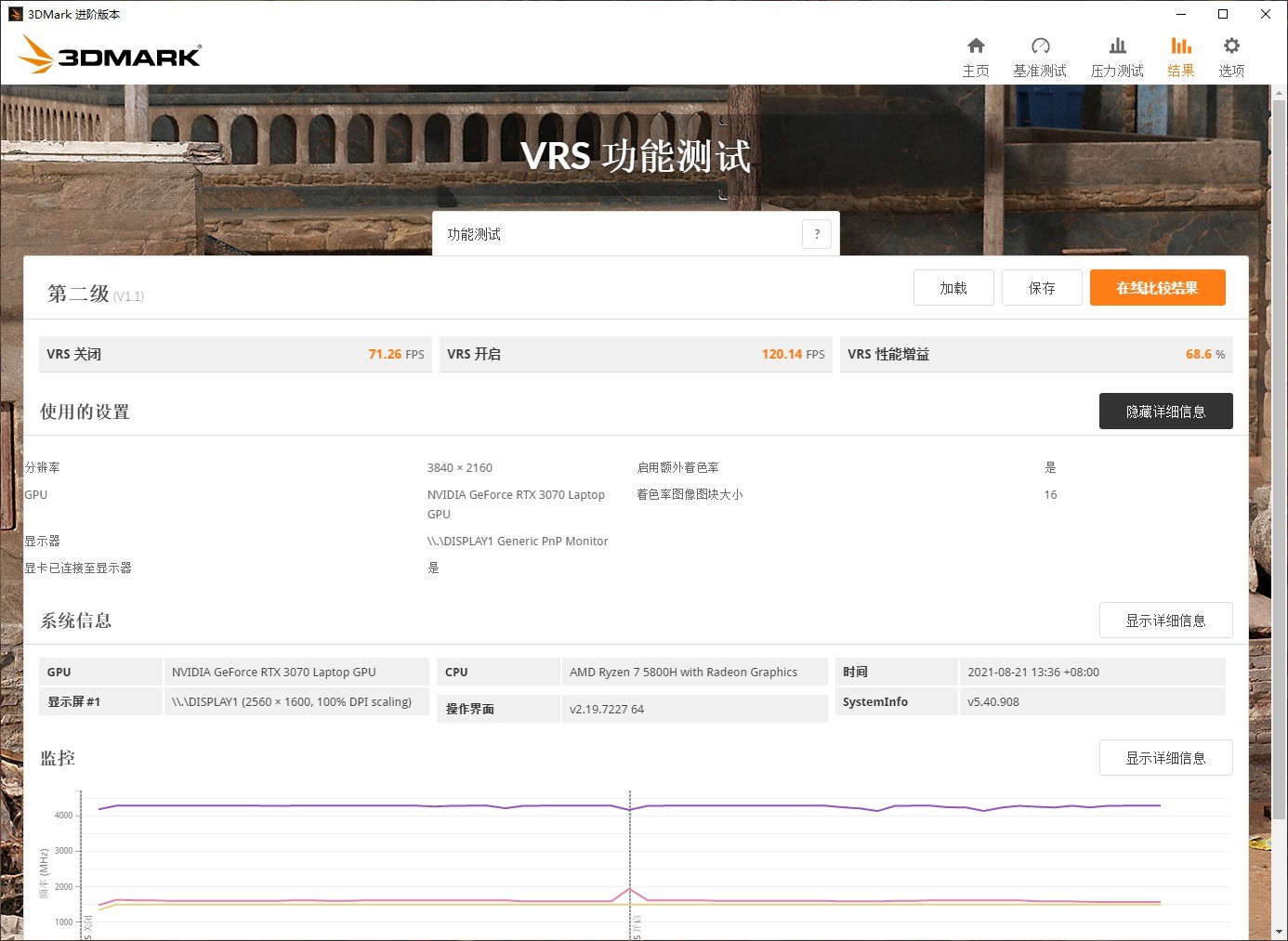This screenshot has height=941, width=1288.
Task: Minimize the 3DMark window
Action: 1181,14
